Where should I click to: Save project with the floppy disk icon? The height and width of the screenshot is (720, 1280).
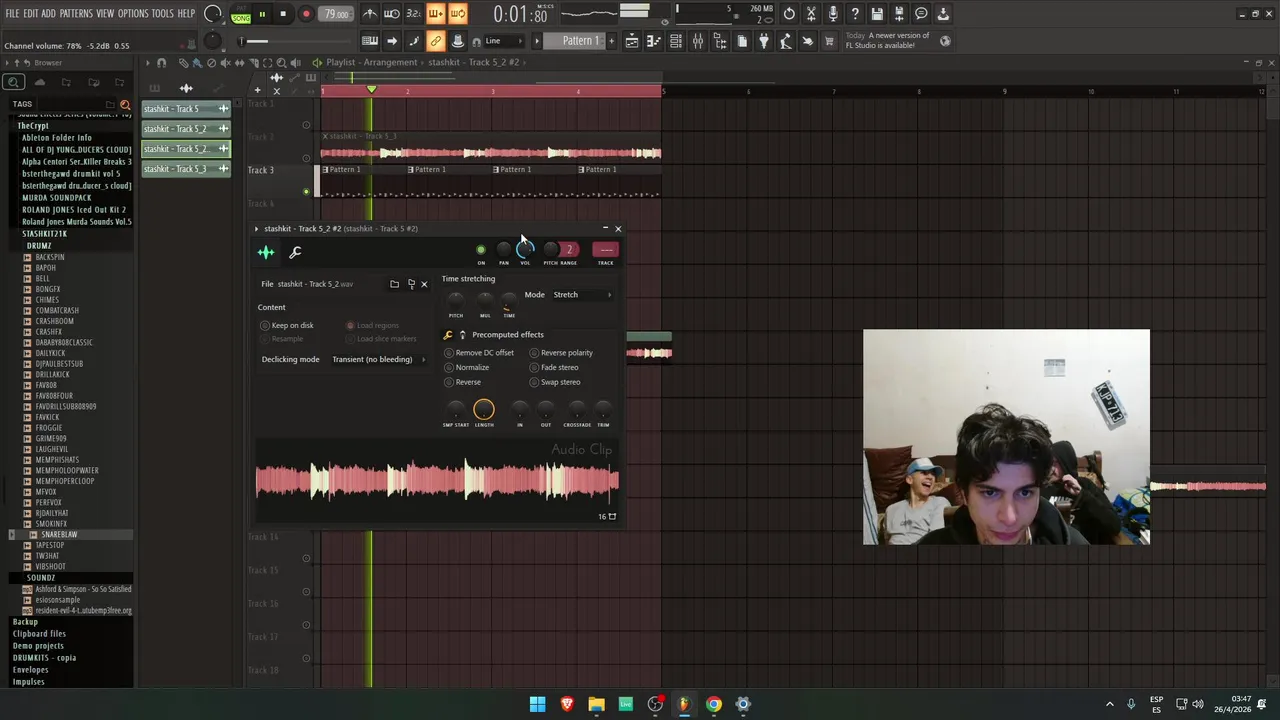[877, 14]
